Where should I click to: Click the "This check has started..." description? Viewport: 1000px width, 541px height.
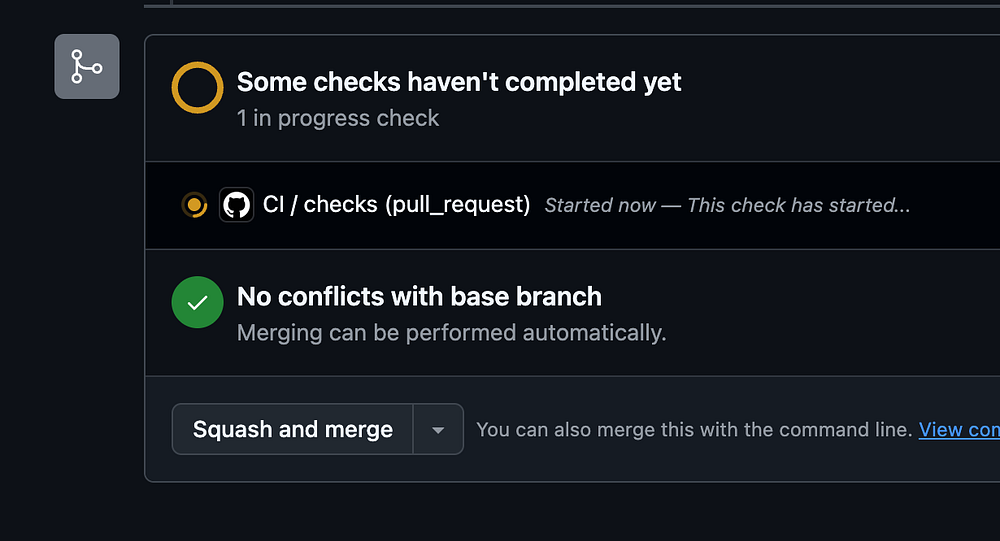click(x=799, y=206)
